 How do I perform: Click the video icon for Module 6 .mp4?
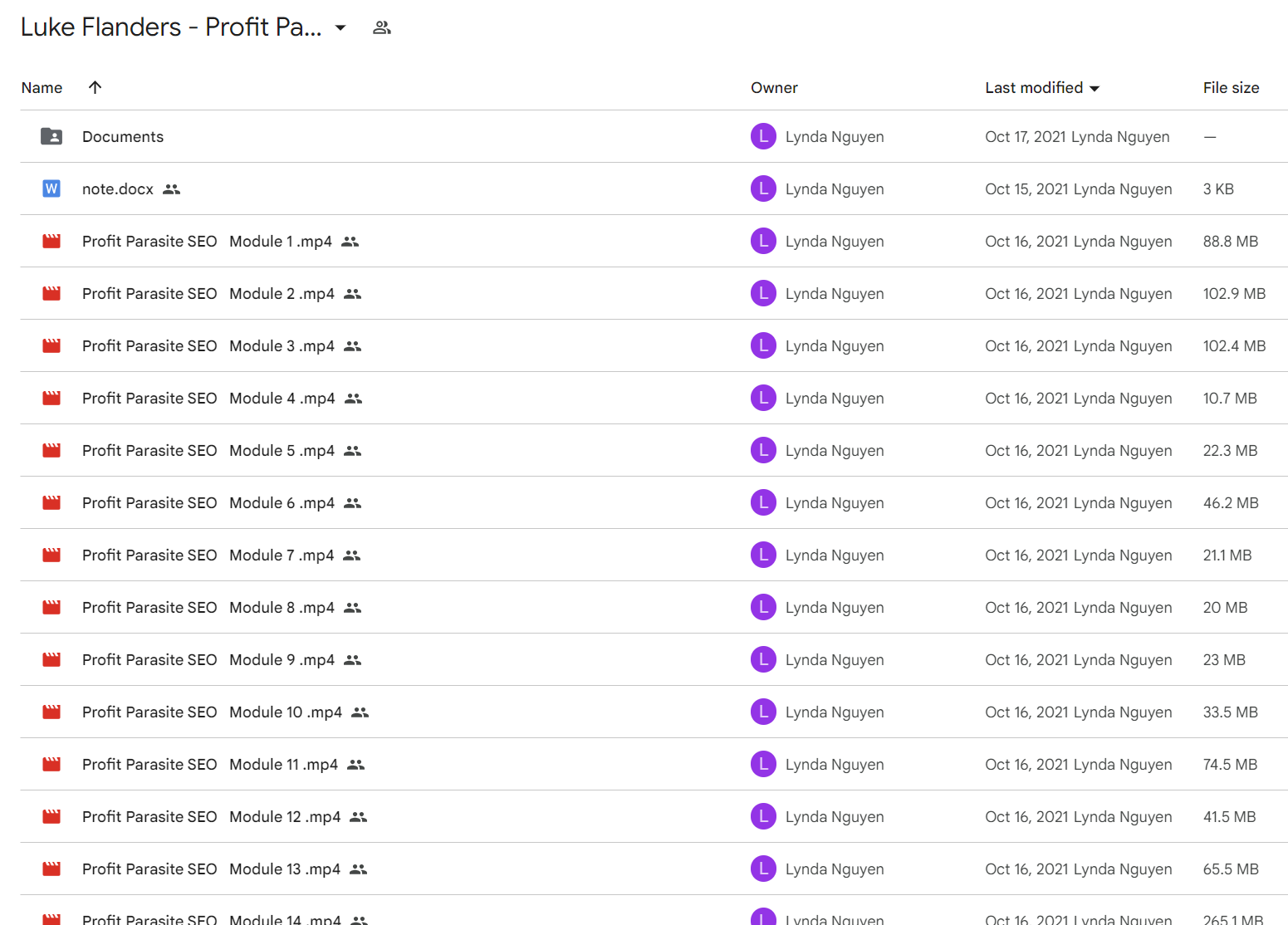coord(51,502)
